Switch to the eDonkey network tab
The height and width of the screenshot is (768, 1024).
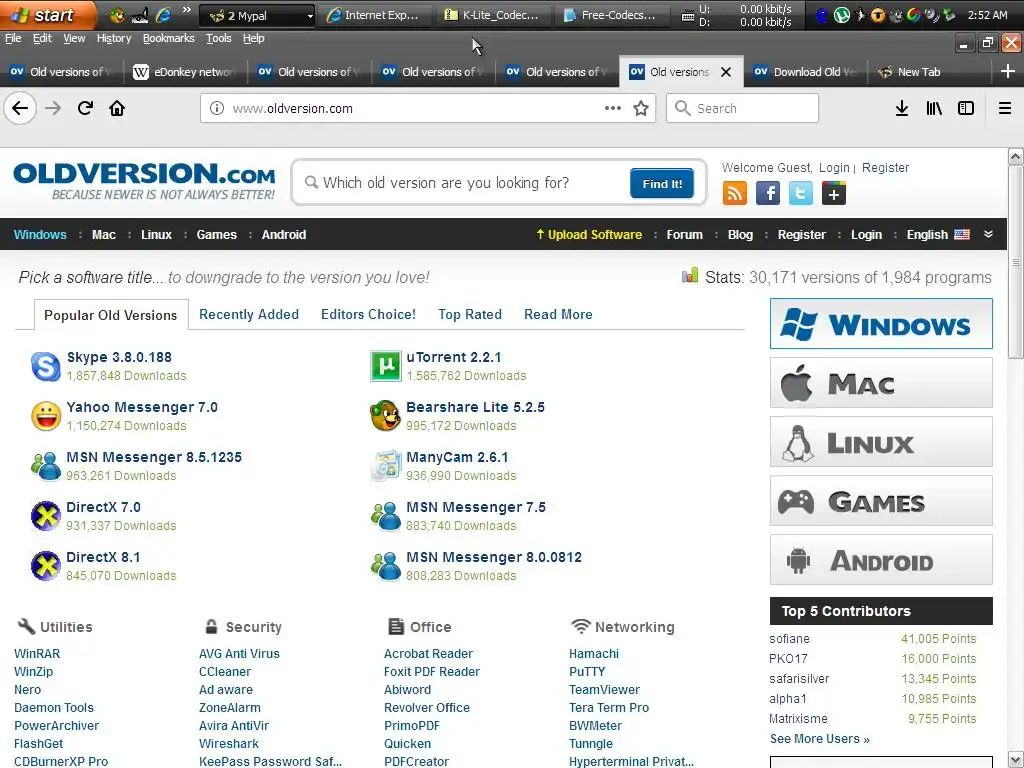[x=185, y=72]
